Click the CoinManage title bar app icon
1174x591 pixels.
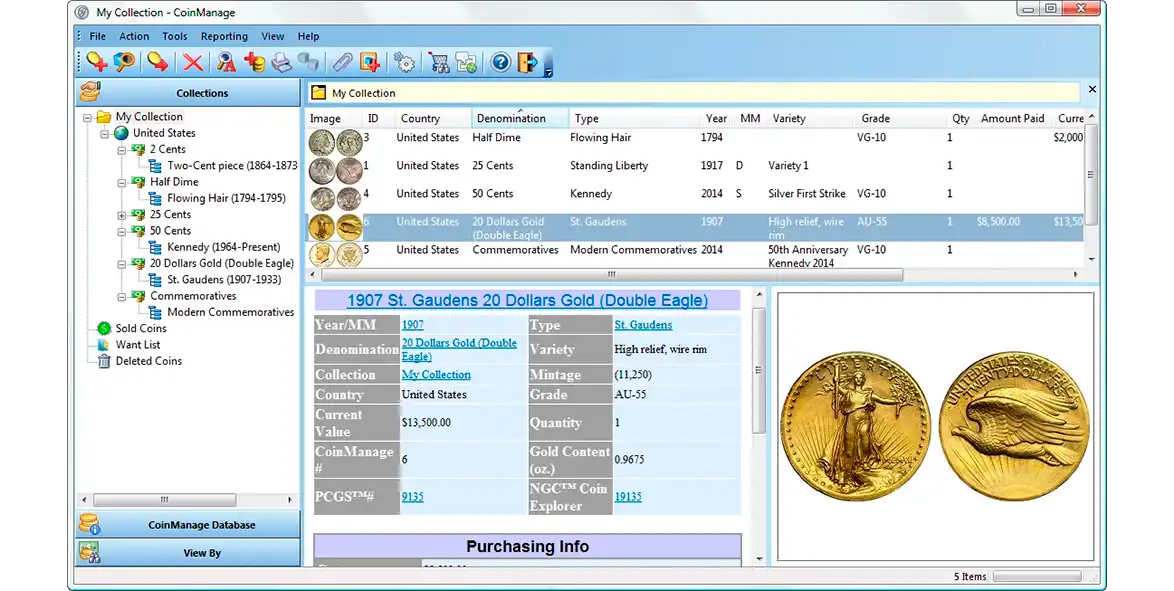point(82,12)
